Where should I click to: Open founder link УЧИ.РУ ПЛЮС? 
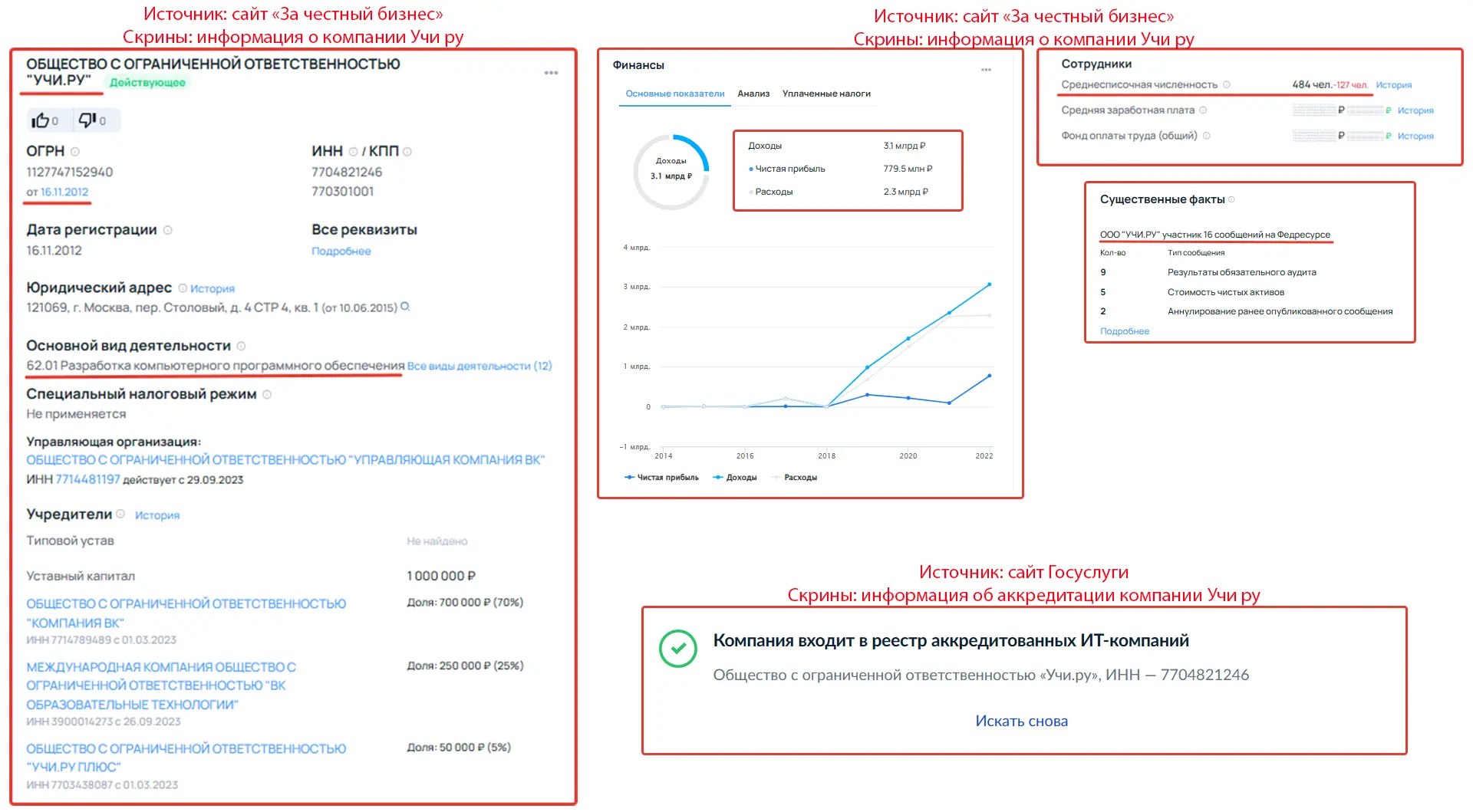186,758
